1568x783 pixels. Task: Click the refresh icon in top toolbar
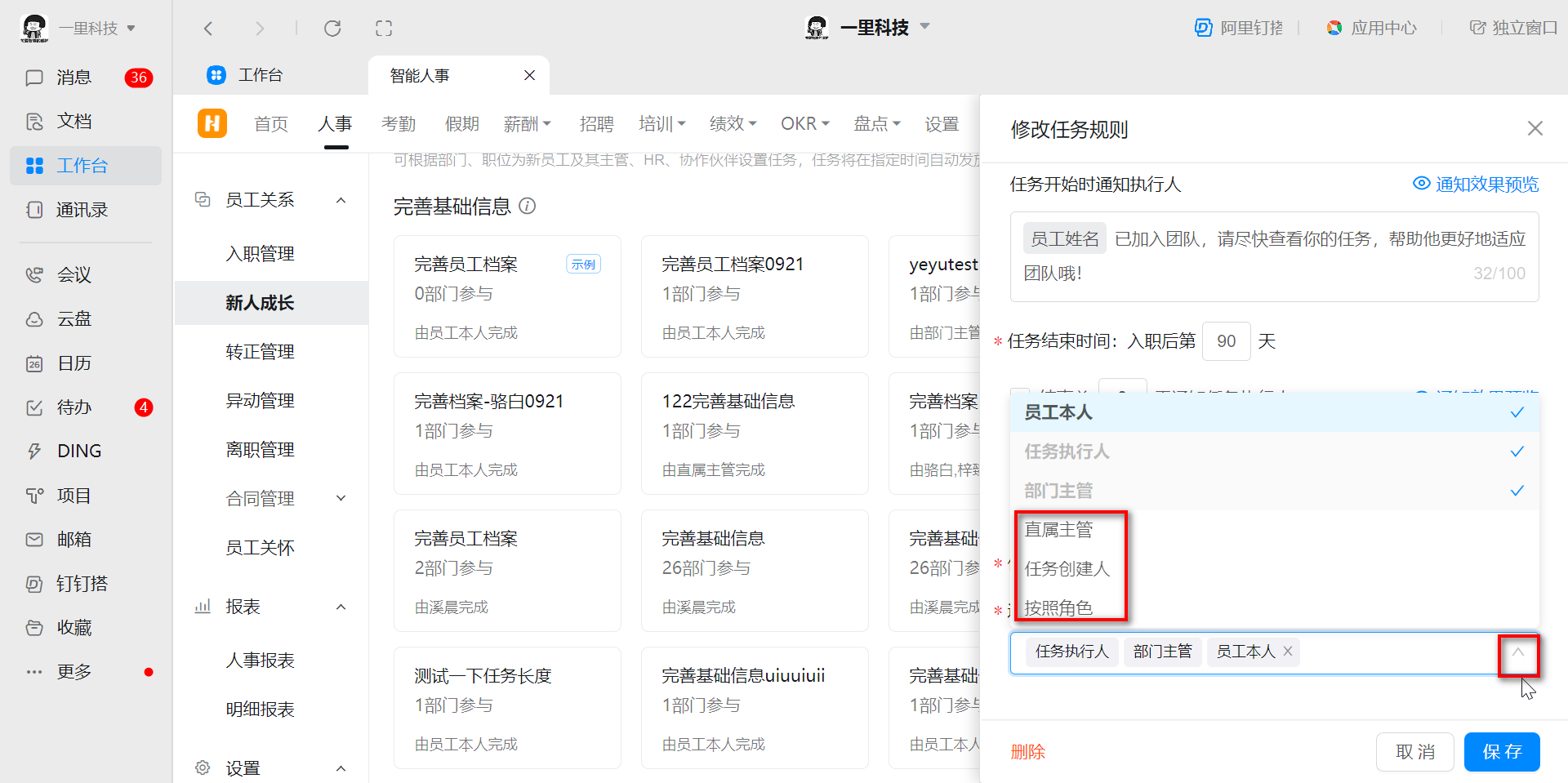coord(332,29)
